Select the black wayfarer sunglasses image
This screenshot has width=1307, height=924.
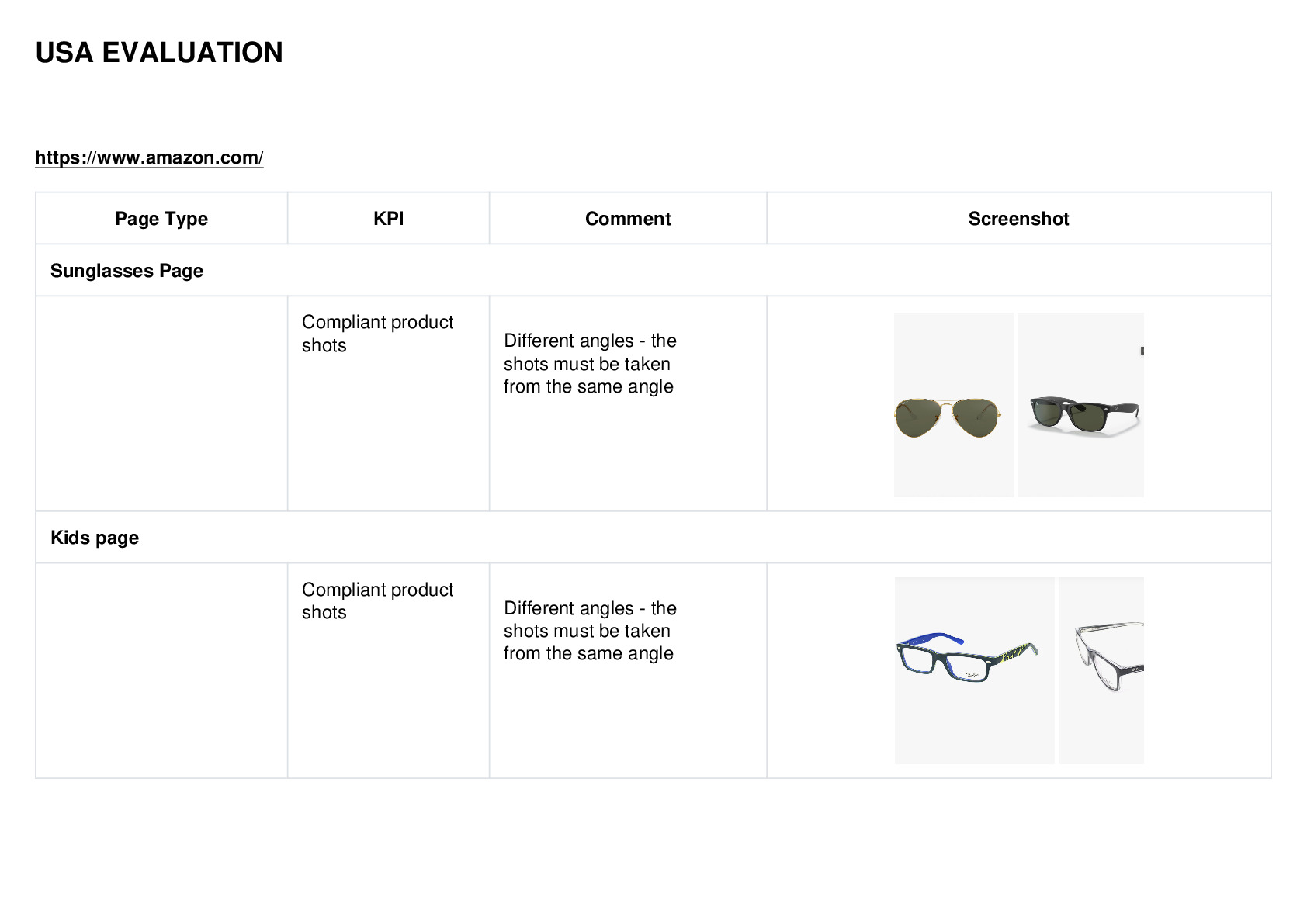pos(1080,405)
